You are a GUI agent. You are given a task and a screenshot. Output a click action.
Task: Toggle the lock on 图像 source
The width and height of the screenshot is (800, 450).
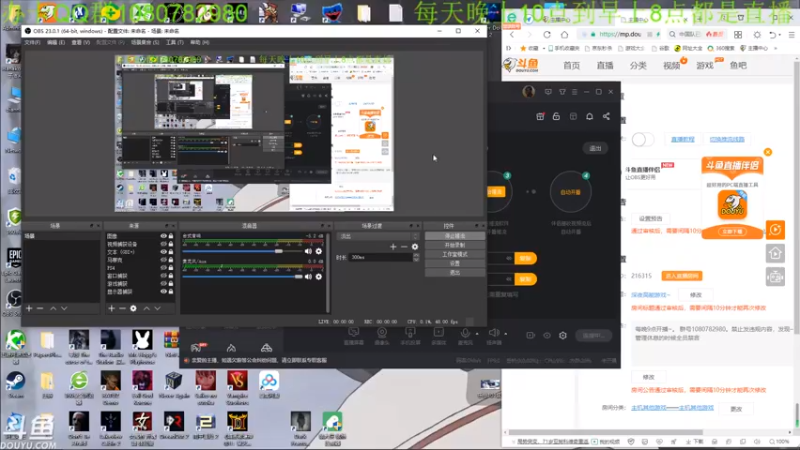tap(171, 236)
